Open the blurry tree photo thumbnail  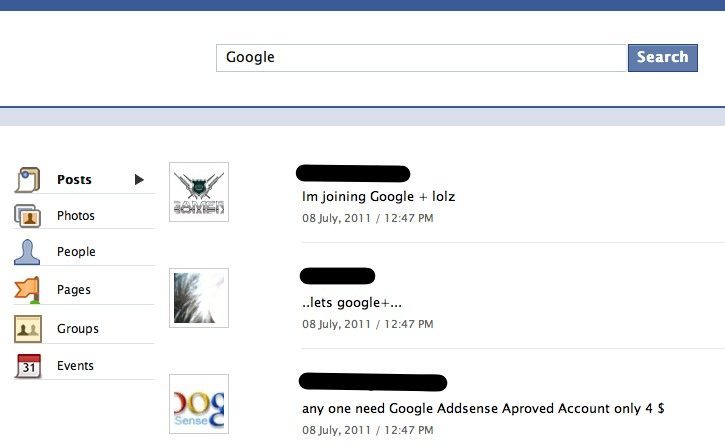(199, 298)
